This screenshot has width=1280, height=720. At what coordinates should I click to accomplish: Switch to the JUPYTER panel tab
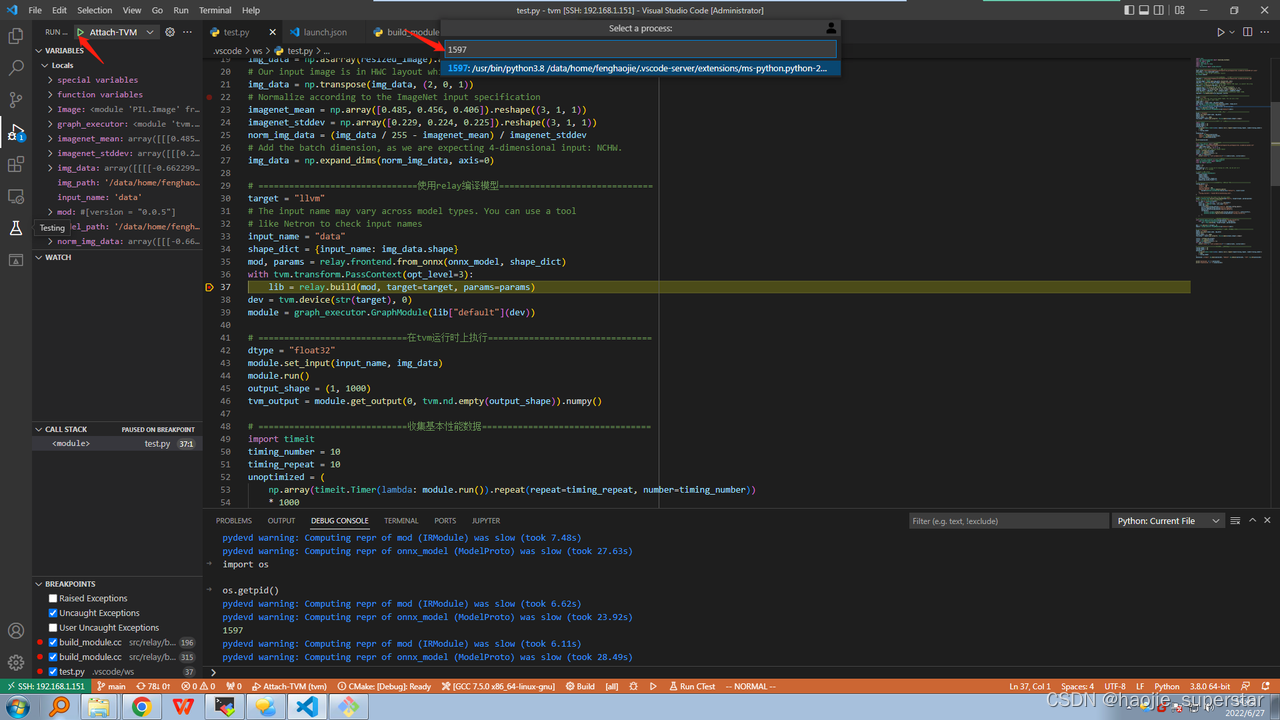click(x=486, y=521)
